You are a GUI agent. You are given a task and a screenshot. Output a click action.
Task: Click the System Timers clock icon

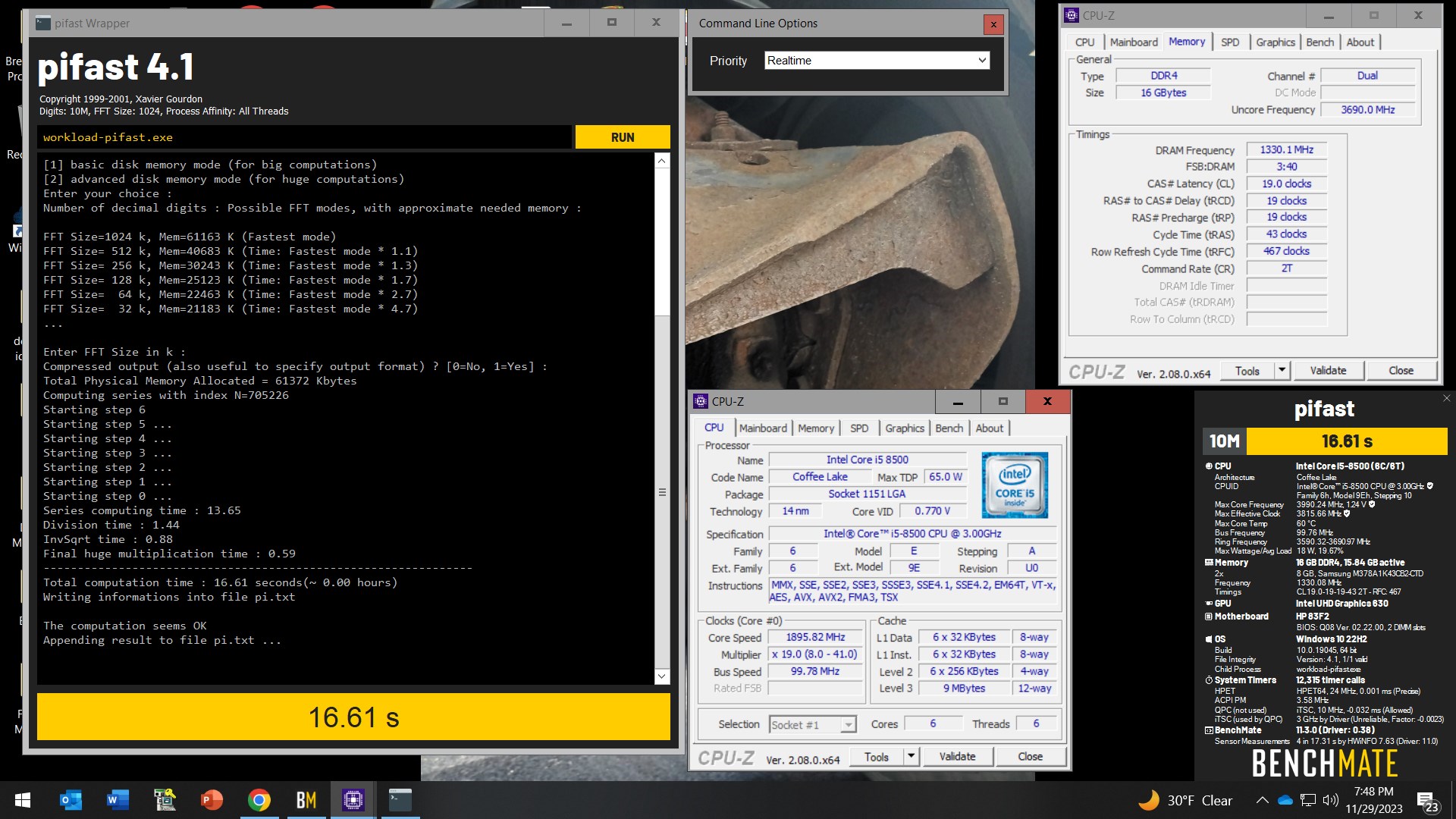(x=1209, y=680)
